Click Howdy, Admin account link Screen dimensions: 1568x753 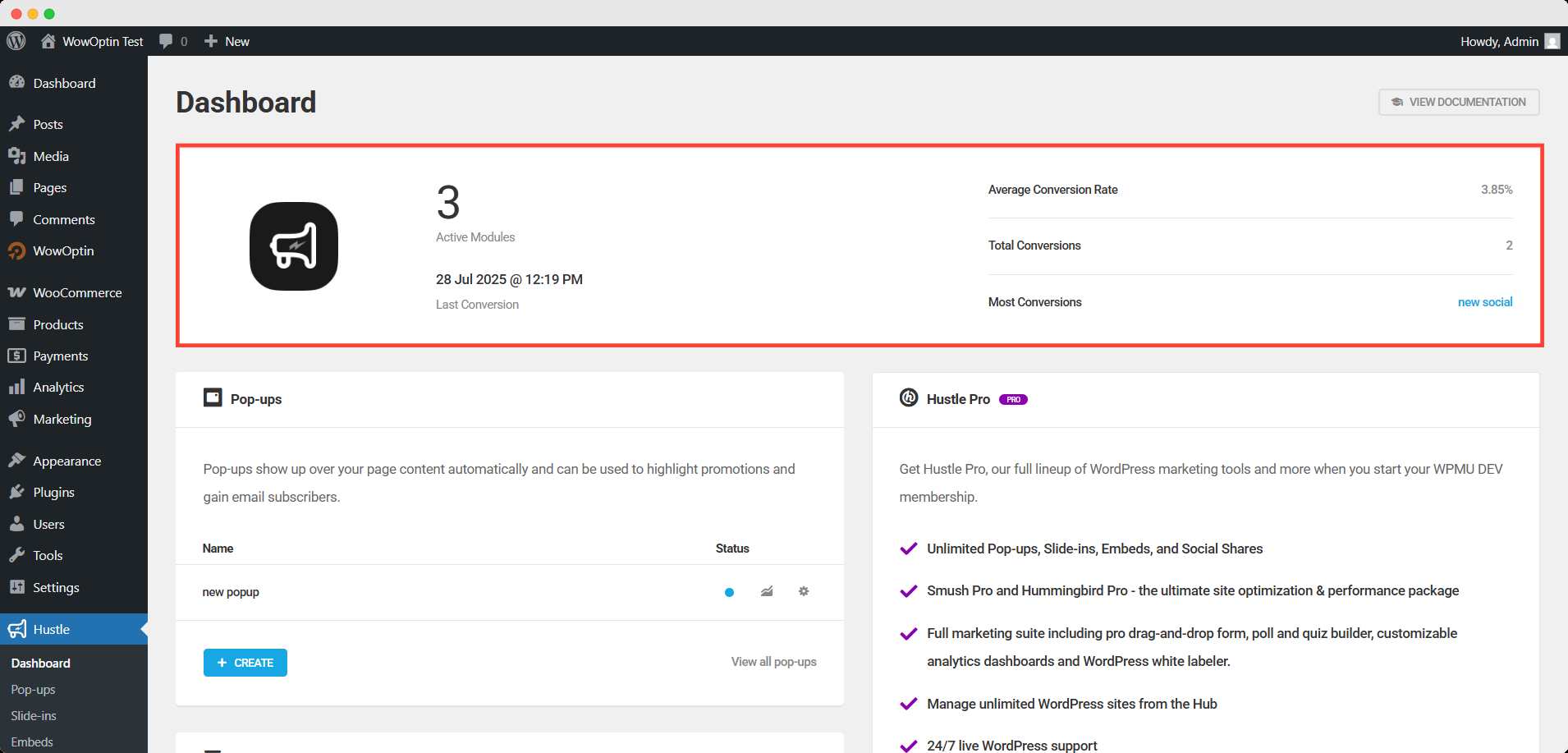tap(1499, 41)
